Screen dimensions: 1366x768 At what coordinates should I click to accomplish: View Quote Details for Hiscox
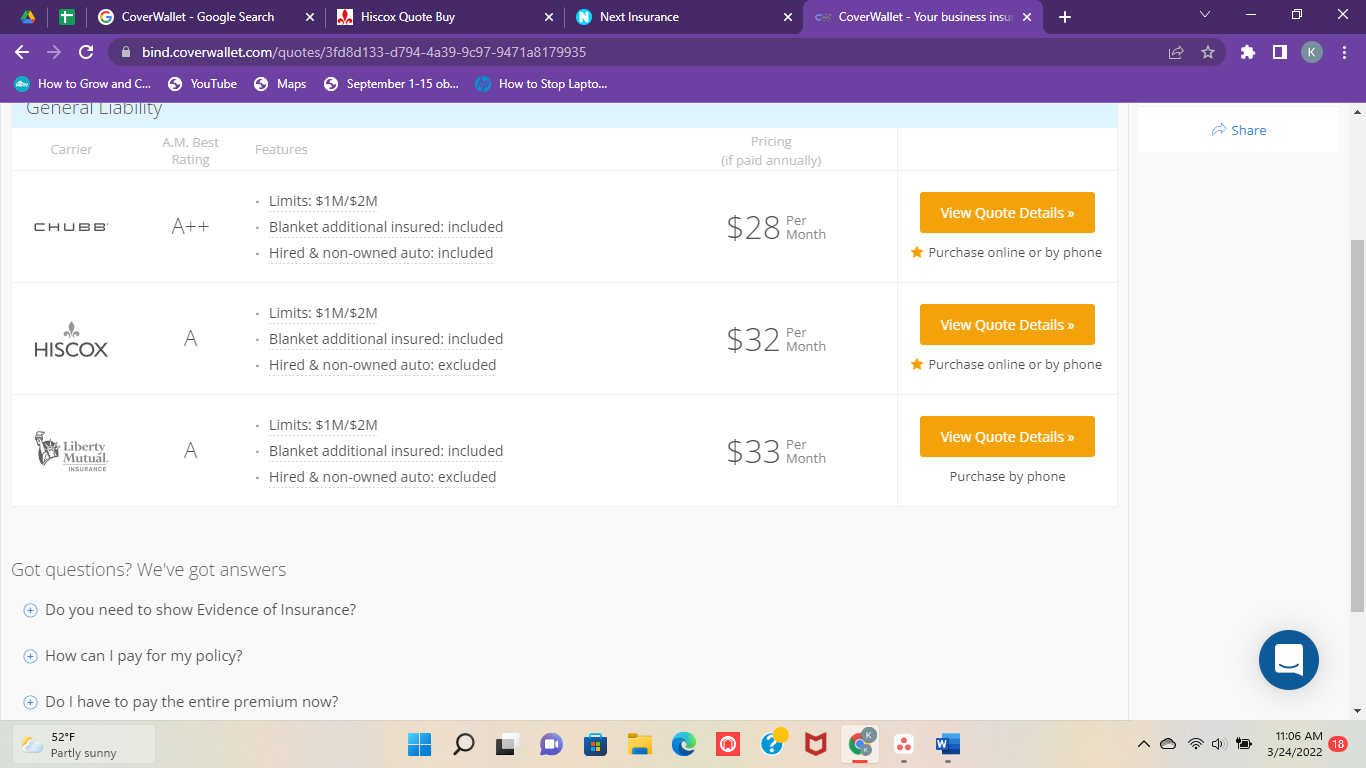(x=1007, y=325)
